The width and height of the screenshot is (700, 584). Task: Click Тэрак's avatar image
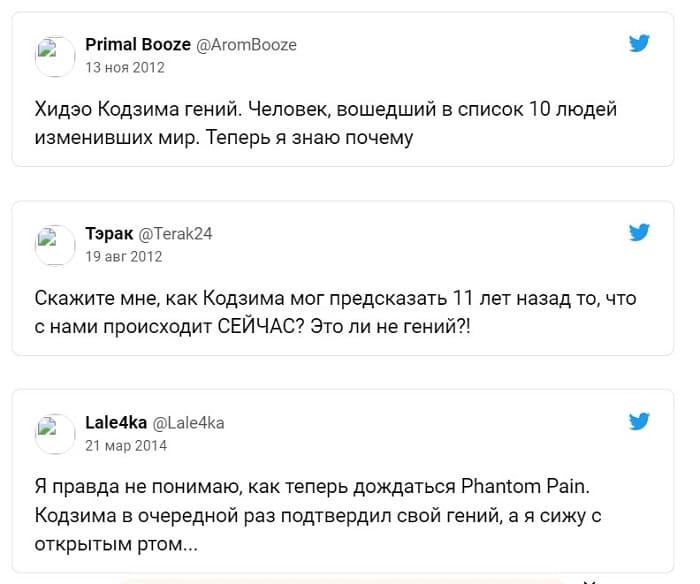point(55,245)
